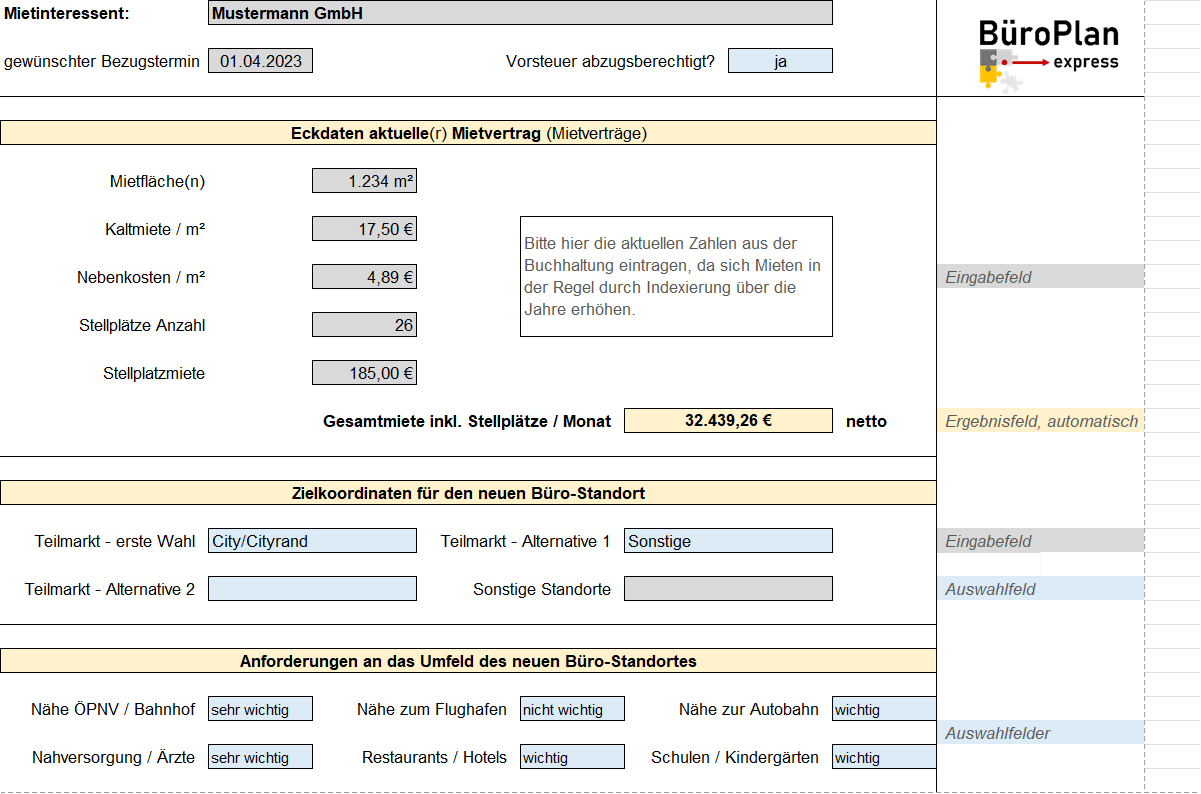Open the Restaurants / Hotels dropdown

[x=572, y=757]
